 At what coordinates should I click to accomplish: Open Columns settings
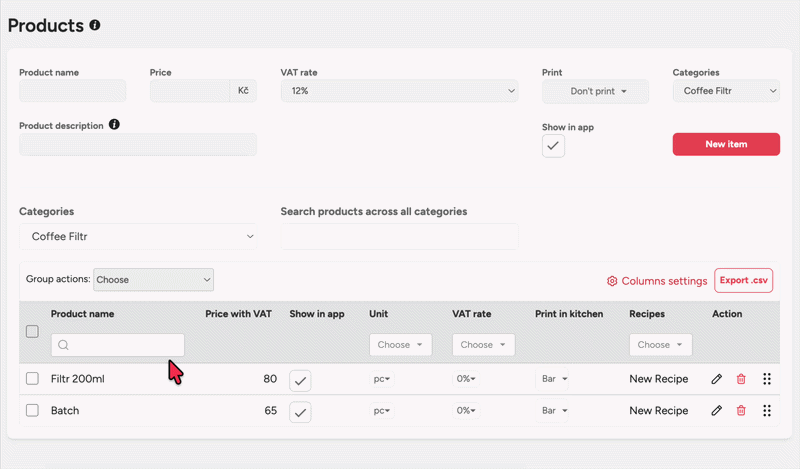[657, 281]
